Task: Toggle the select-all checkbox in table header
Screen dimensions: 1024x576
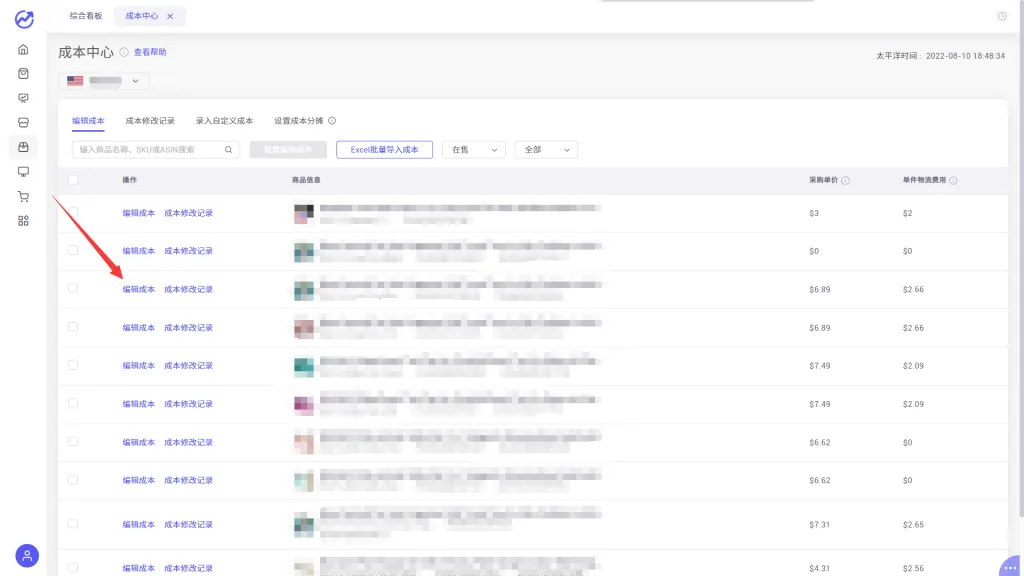Action: (73, 180)
